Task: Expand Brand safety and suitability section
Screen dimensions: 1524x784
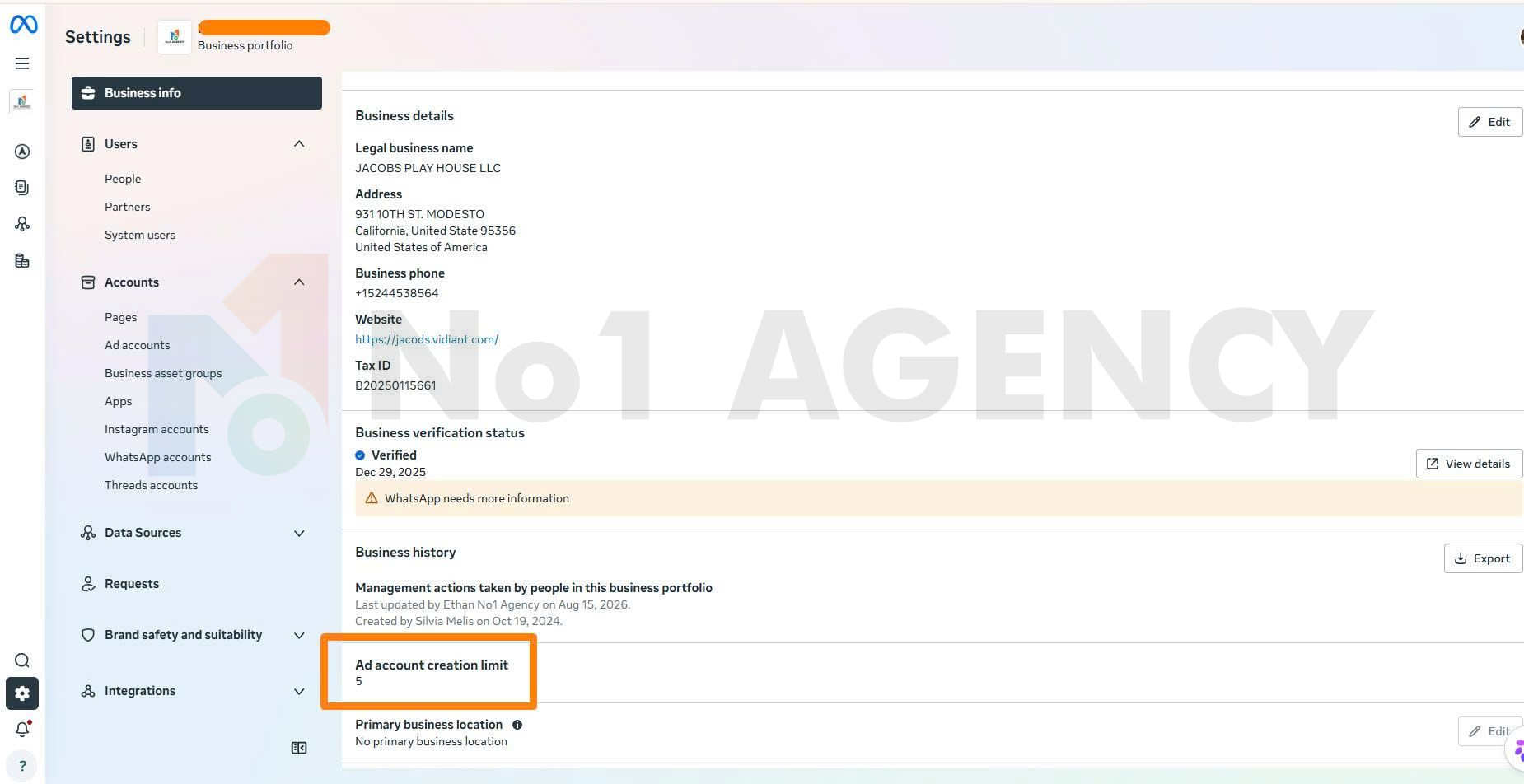Action: (x=299, y=635)
